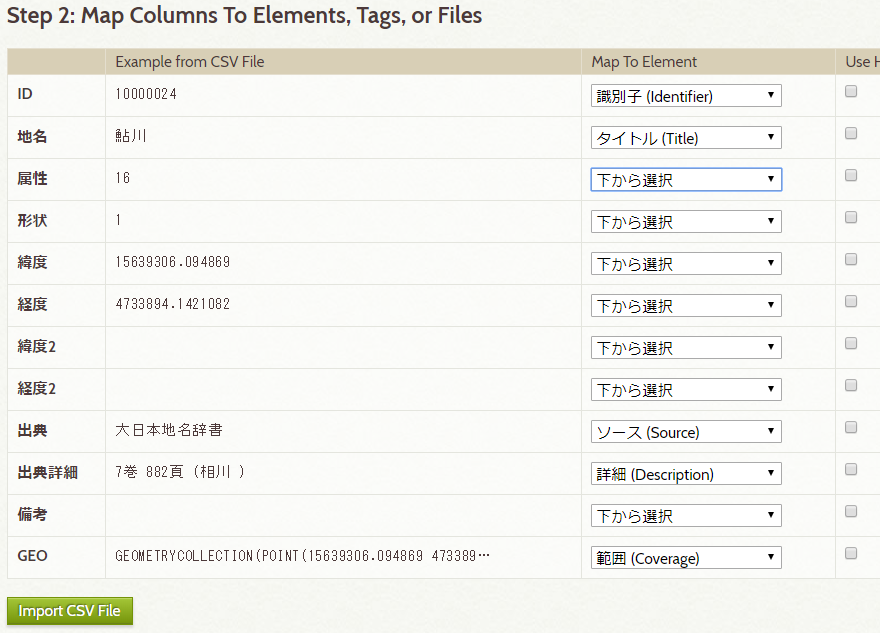Image resolution: width=880 pixels, height=633 pixels.
Task: Open the ソース (Source) dropdown for 出典
Action: click(686, 432)
